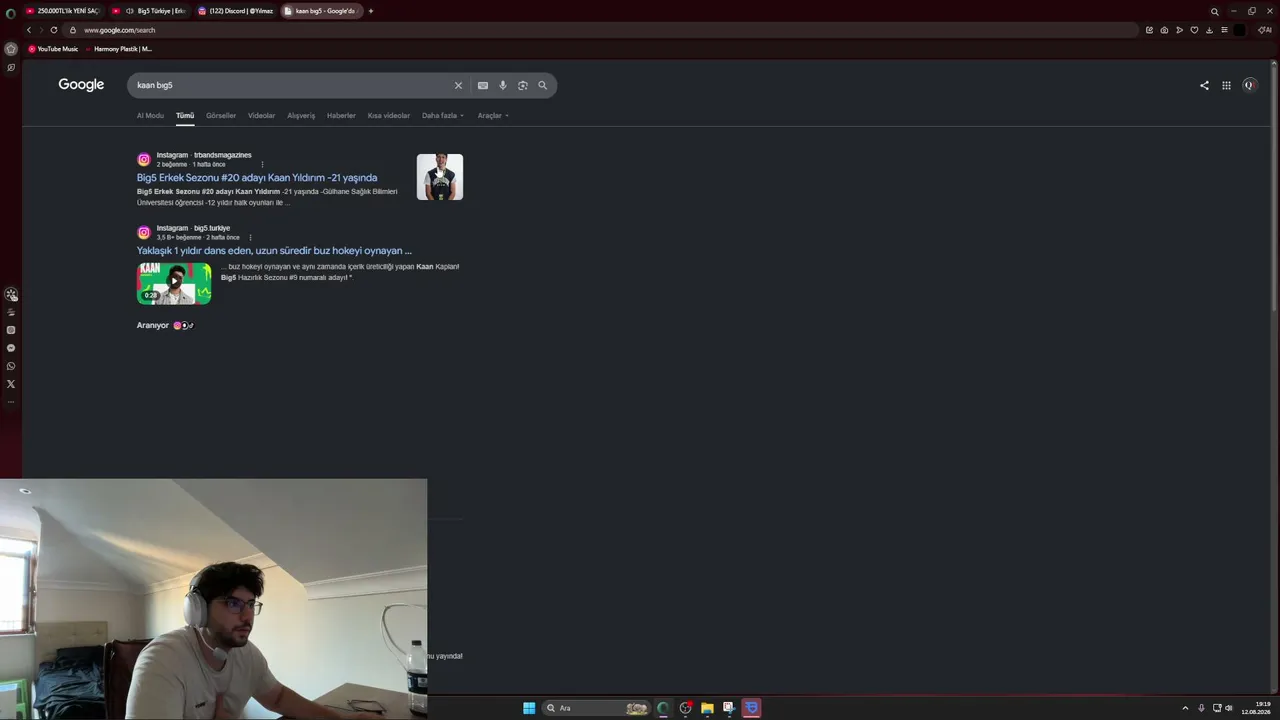Open the Opera browser taskbar icon

[x=663, y=708]
